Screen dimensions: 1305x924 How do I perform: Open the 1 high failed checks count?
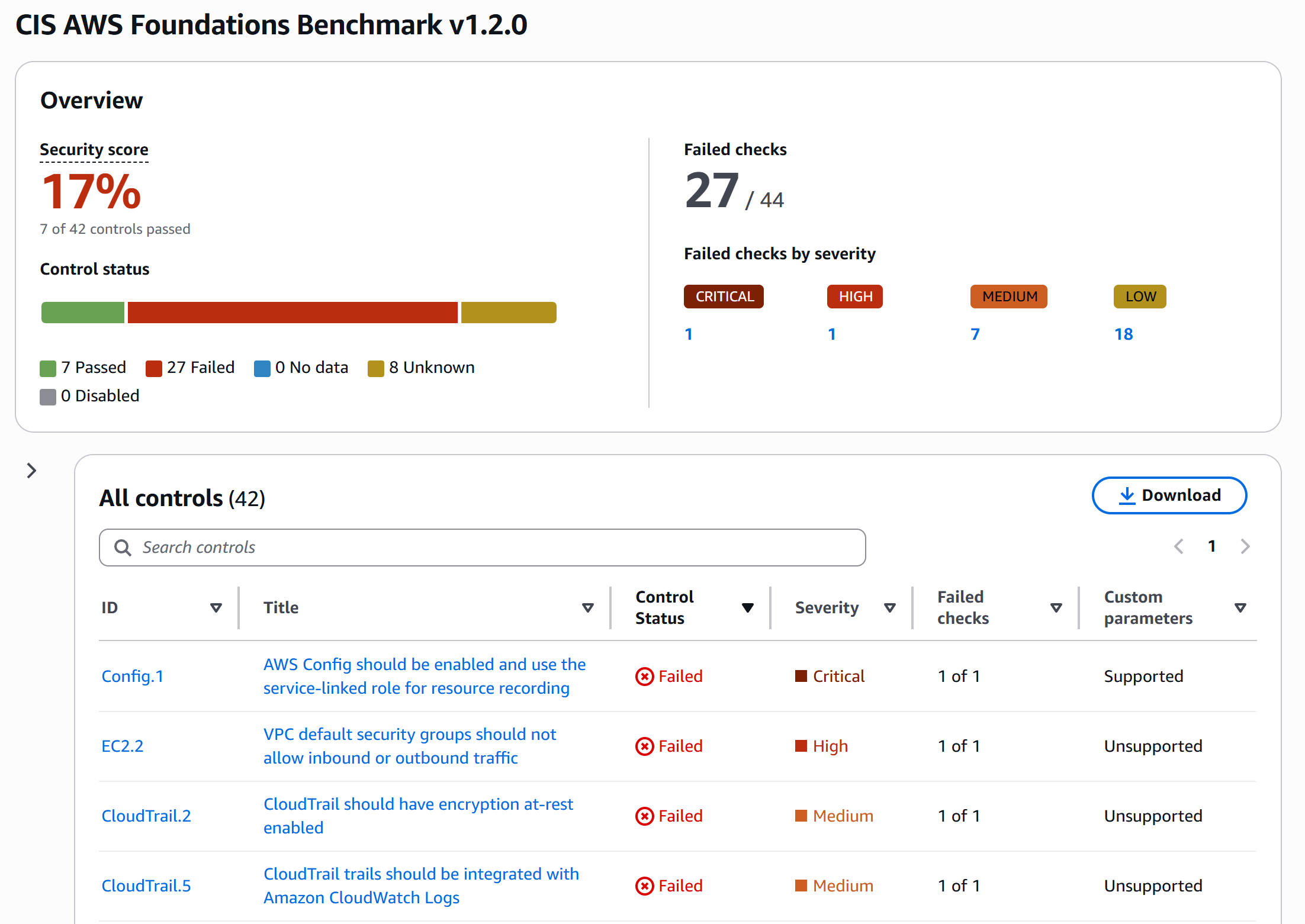pos(832,334)
